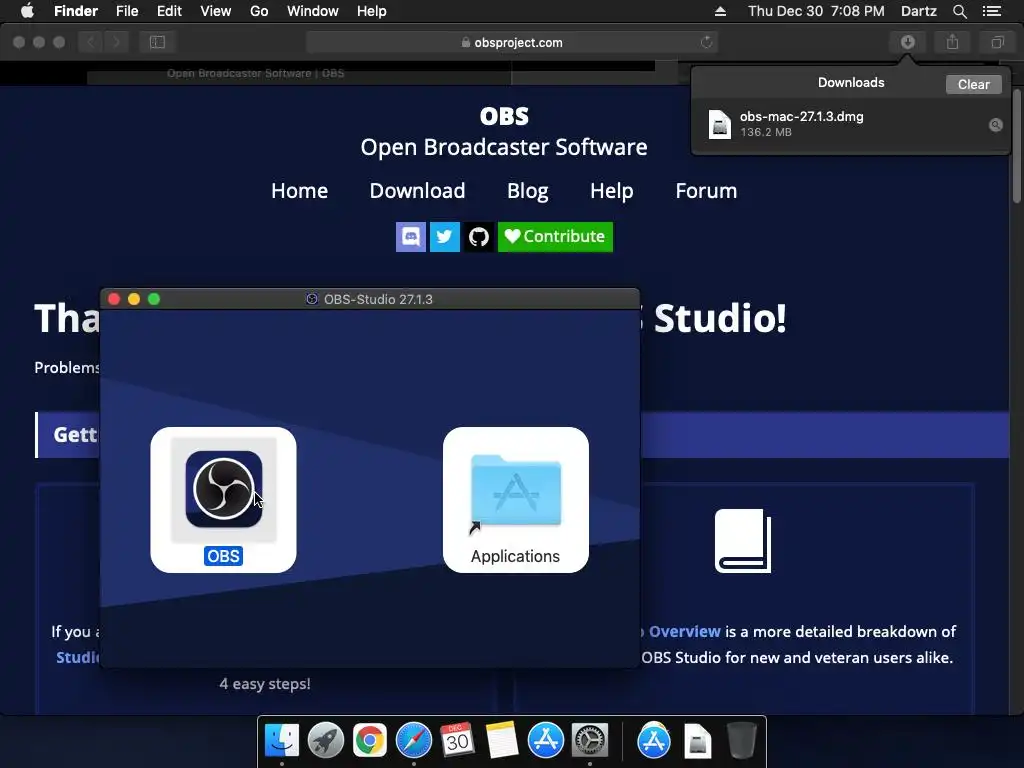
Task: Open the Help menu in menu bar
Action: [x=372, y=11]
